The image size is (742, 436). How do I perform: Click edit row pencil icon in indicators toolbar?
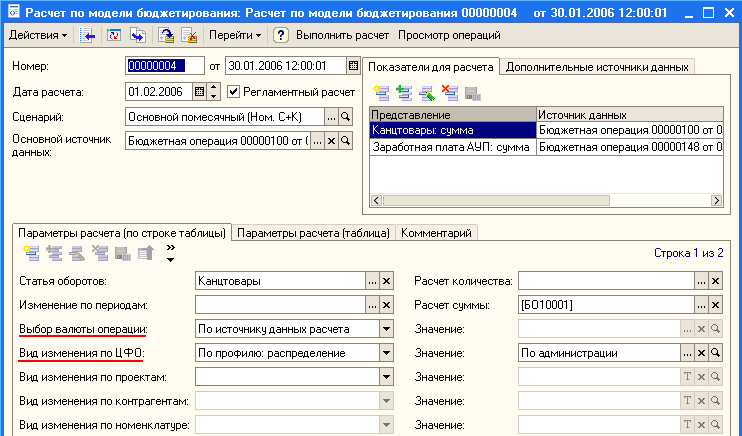coord(427,92)
